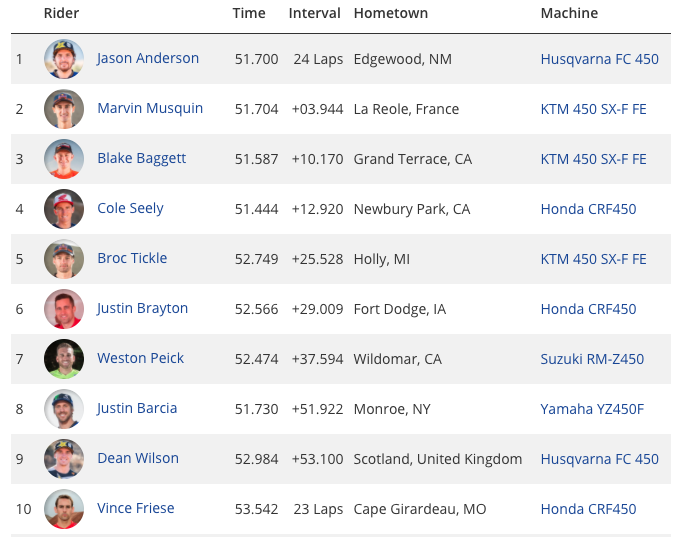The image size is (687, 537).
Task: Click the Machine column header
Action: [569, 13]
